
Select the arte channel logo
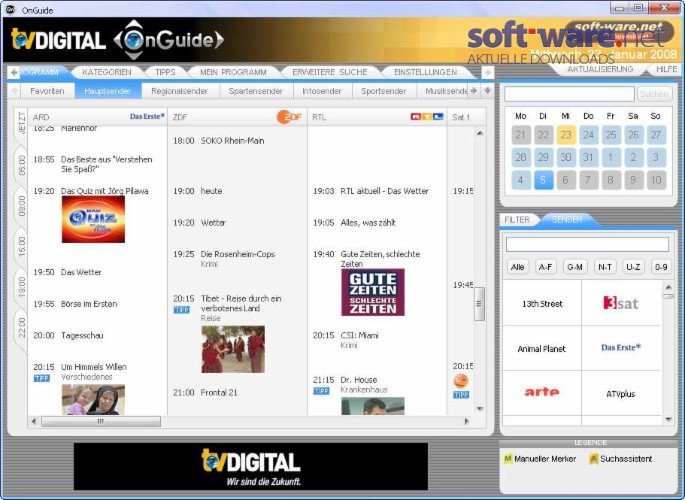[x=542, y=392]
